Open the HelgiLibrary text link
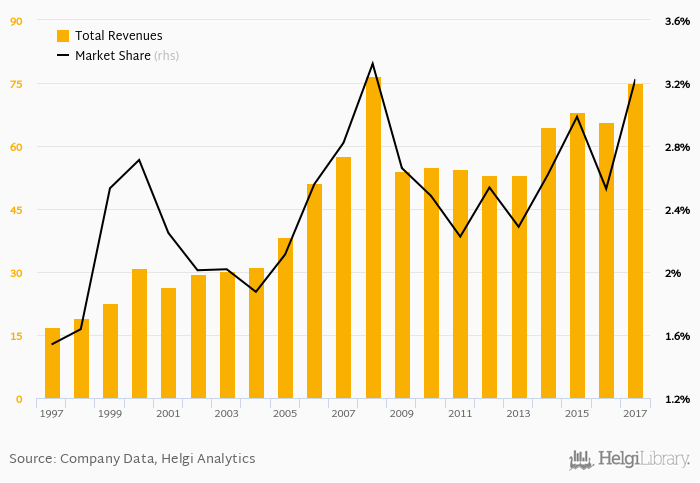This screenshot has height=483, width=700. (643, 459)
